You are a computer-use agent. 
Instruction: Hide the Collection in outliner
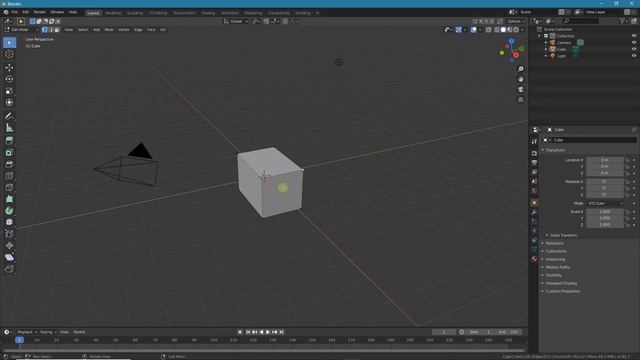point(634,36)
